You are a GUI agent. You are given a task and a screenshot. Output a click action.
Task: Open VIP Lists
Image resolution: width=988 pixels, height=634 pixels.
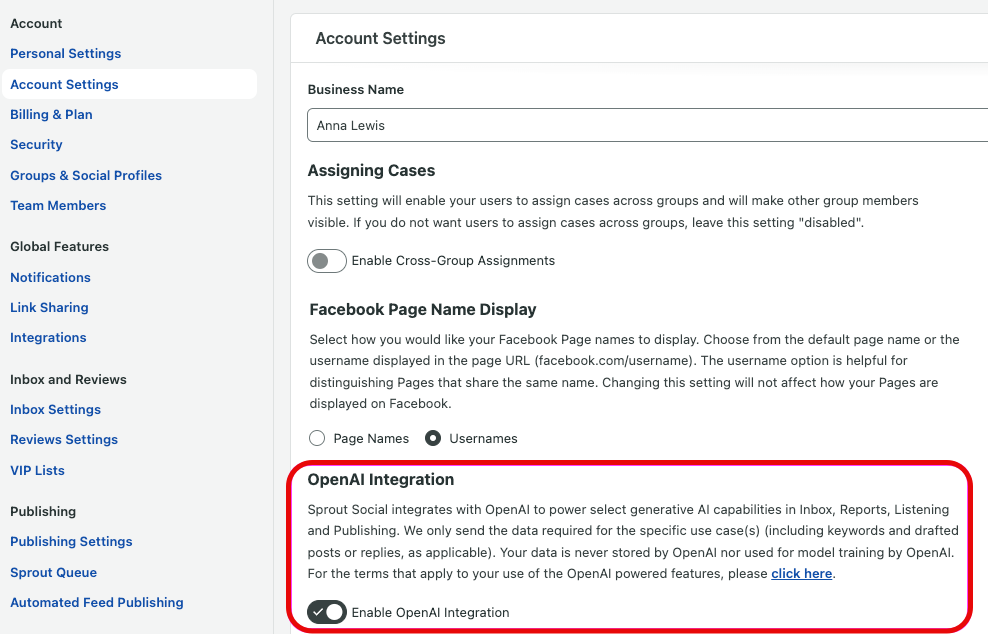(x=37, y=471)
